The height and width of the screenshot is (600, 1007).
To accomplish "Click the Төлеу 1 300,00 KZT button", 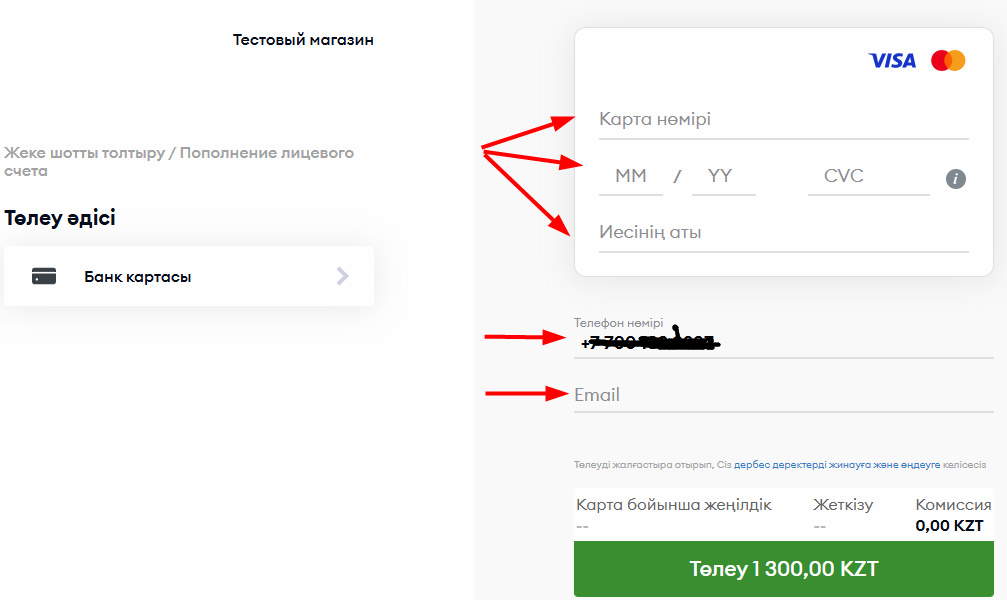I will tap(784, 569).
